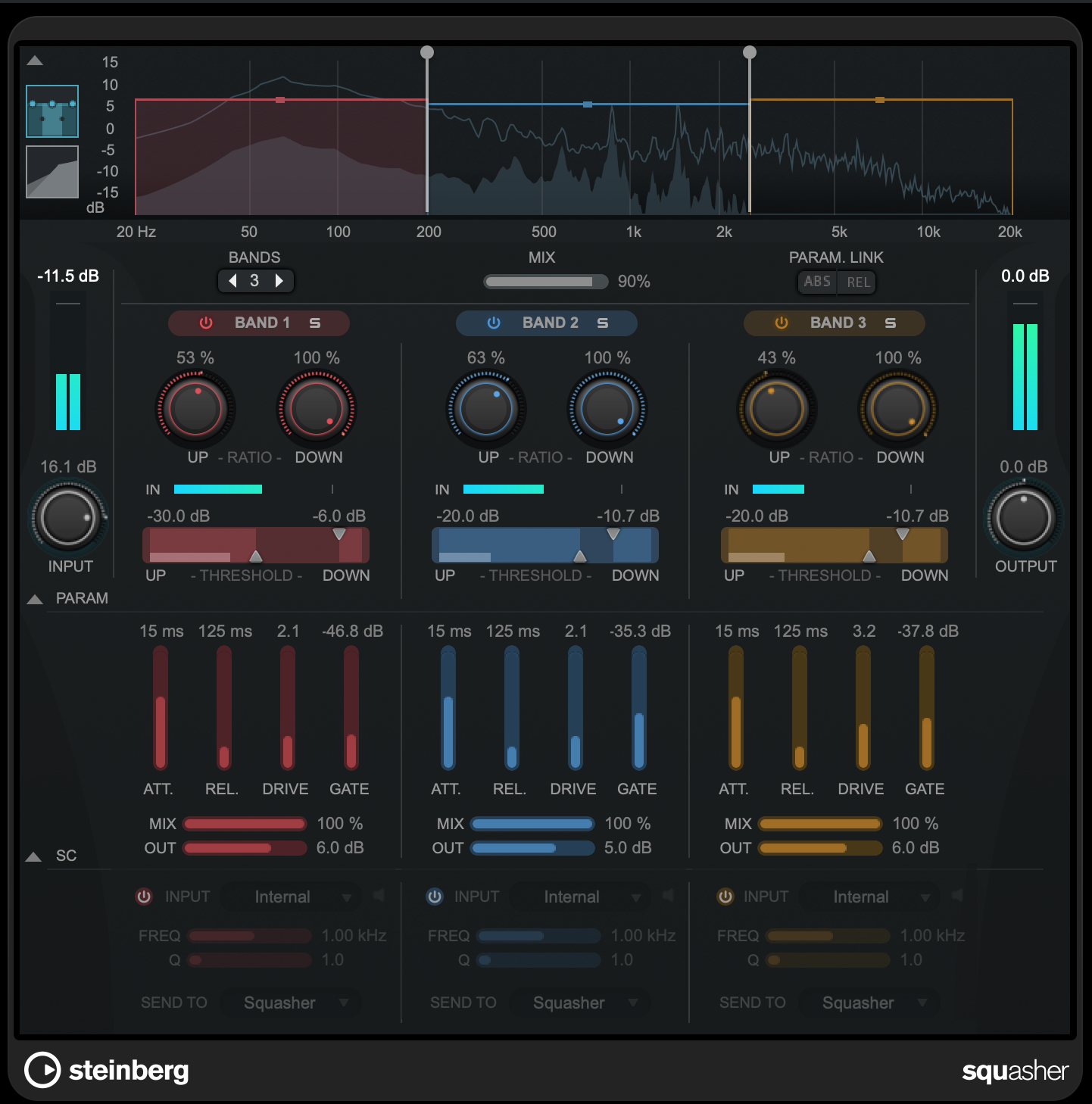Click Band 1 gate fader
The height and width of the screenshot is (1104, 1092).
click(351, 708)
